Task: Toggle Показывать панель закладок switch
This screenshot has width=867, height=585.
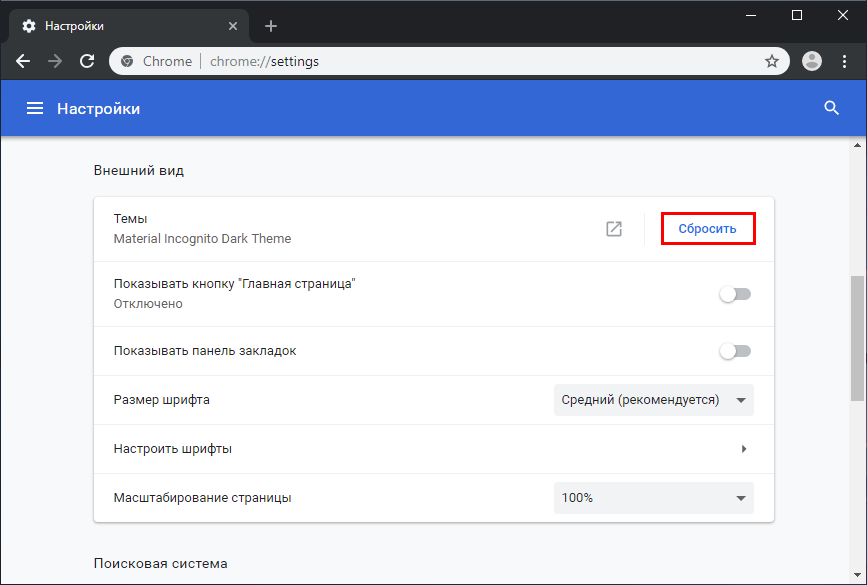Action: click(x=735, y=351)
